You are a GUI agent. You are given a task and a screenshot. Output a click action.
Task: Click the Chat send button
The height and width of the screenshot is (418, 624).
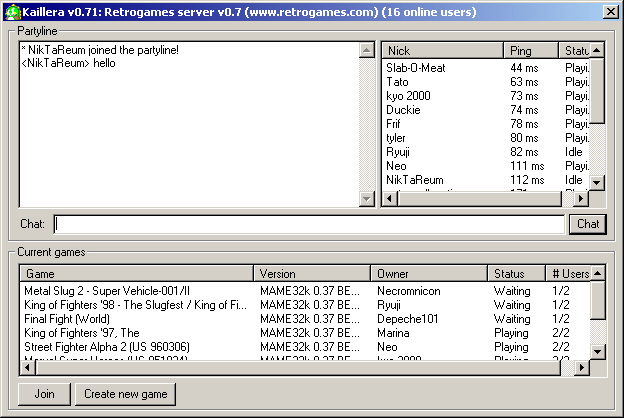point(588,224)
